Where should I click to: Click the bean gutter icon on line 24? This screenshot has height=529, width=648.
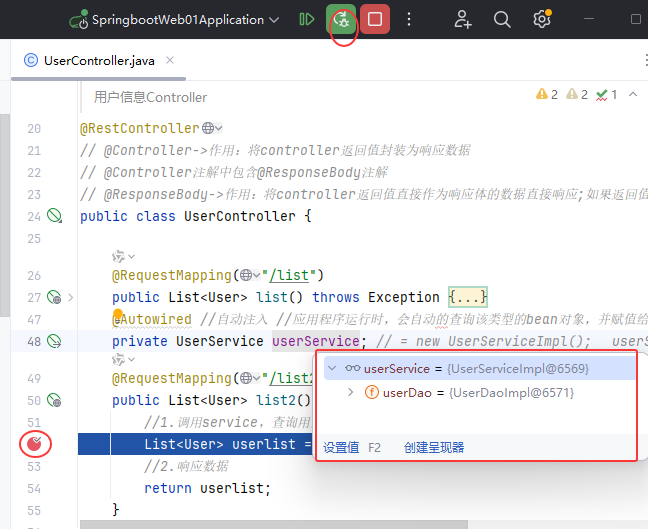click(55, 216)
